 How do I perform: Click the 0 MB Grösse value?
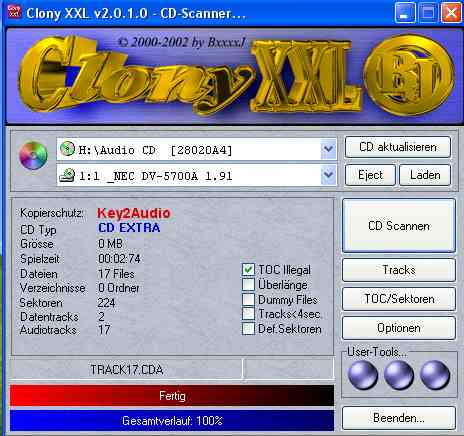(x=110, y=244)
